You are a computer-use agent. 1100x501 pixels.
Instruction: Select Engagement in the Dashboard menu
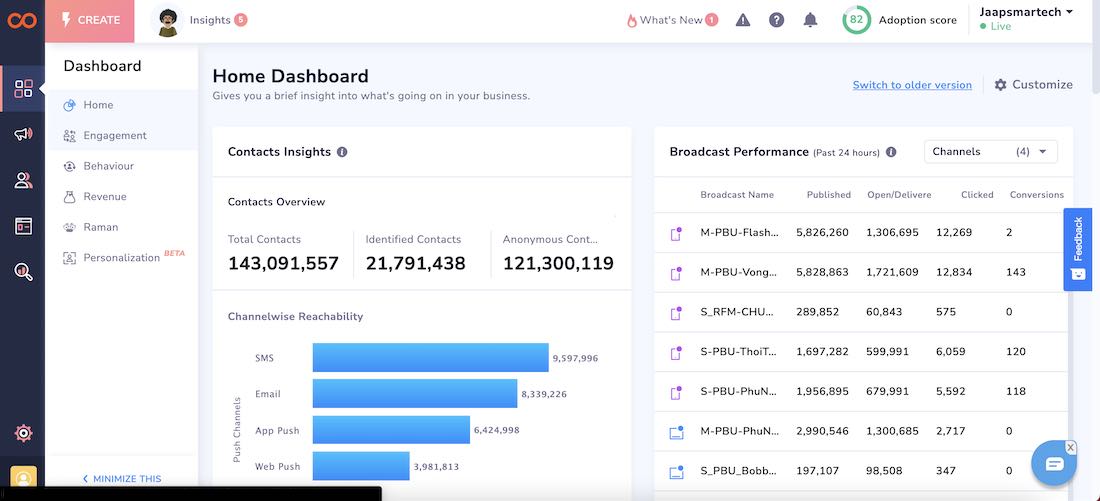[115, 136]
